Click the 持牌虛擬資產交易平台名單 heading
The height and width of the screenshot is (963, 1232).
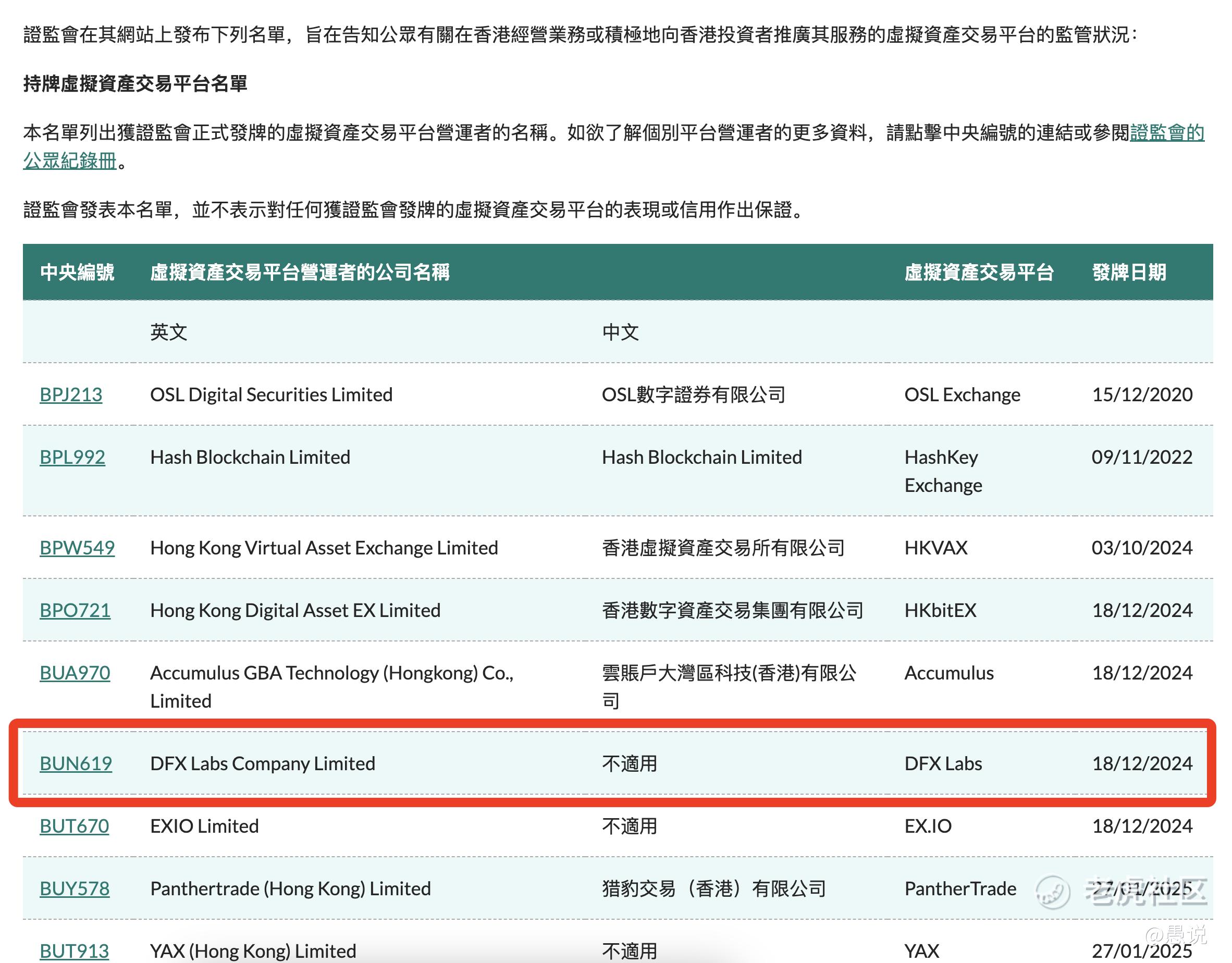[x=135, y=83]
